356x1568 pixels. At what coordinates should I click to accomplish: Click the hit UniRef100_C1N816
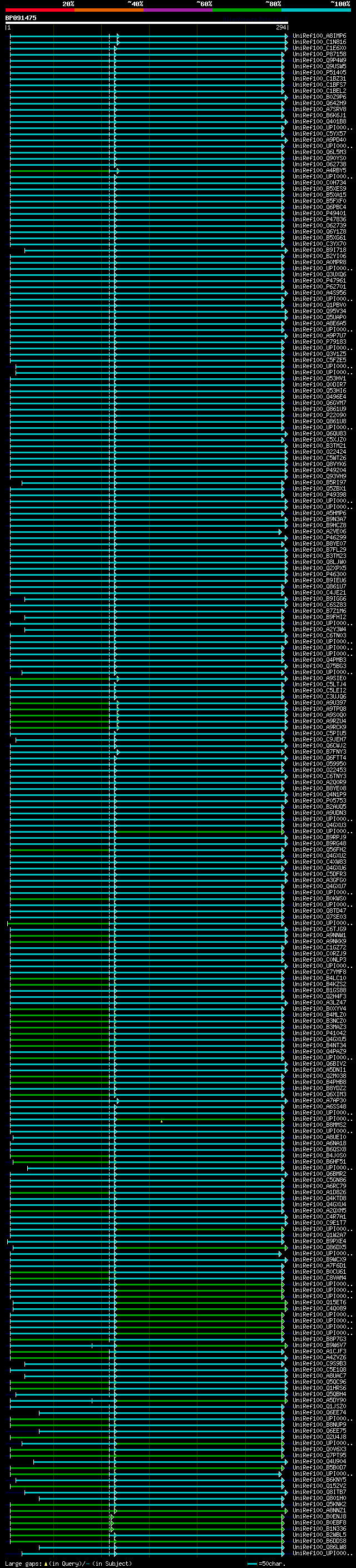[319, 42]
